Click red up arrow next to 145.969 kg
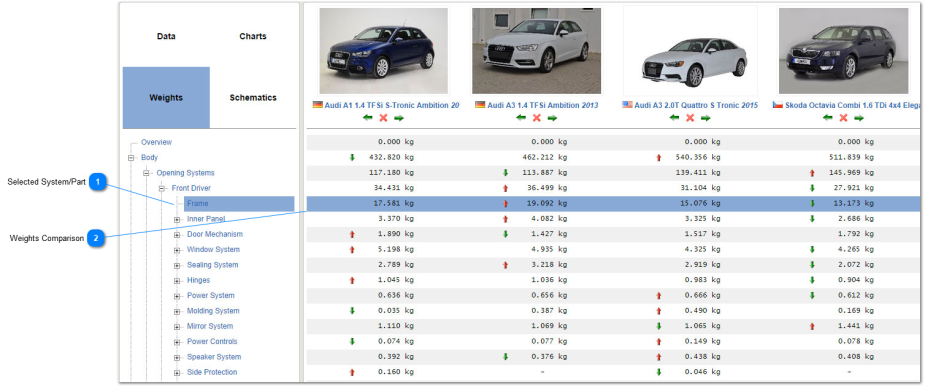Image resolution: width=925 pixels, height=387 pixels. 812,173
